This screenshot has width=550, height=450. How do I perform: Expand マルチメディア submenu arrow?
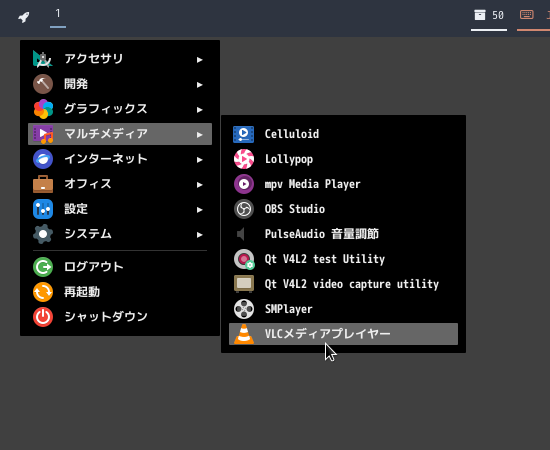tap(200, 135)
